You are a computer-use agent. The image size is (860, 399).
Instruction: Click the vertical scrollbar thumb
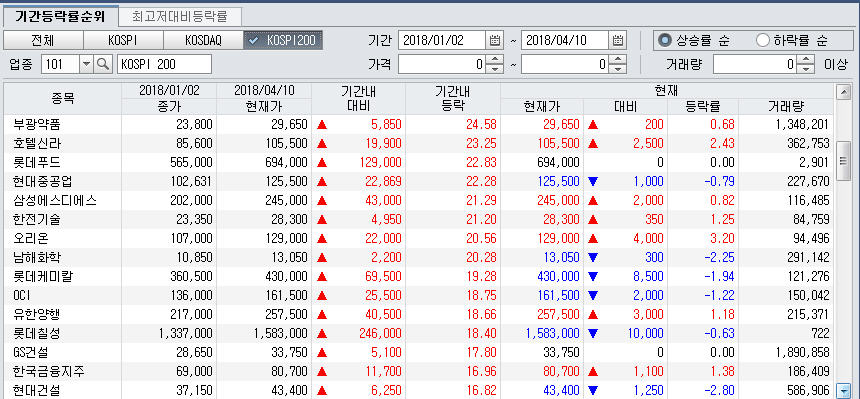[844, 160]
